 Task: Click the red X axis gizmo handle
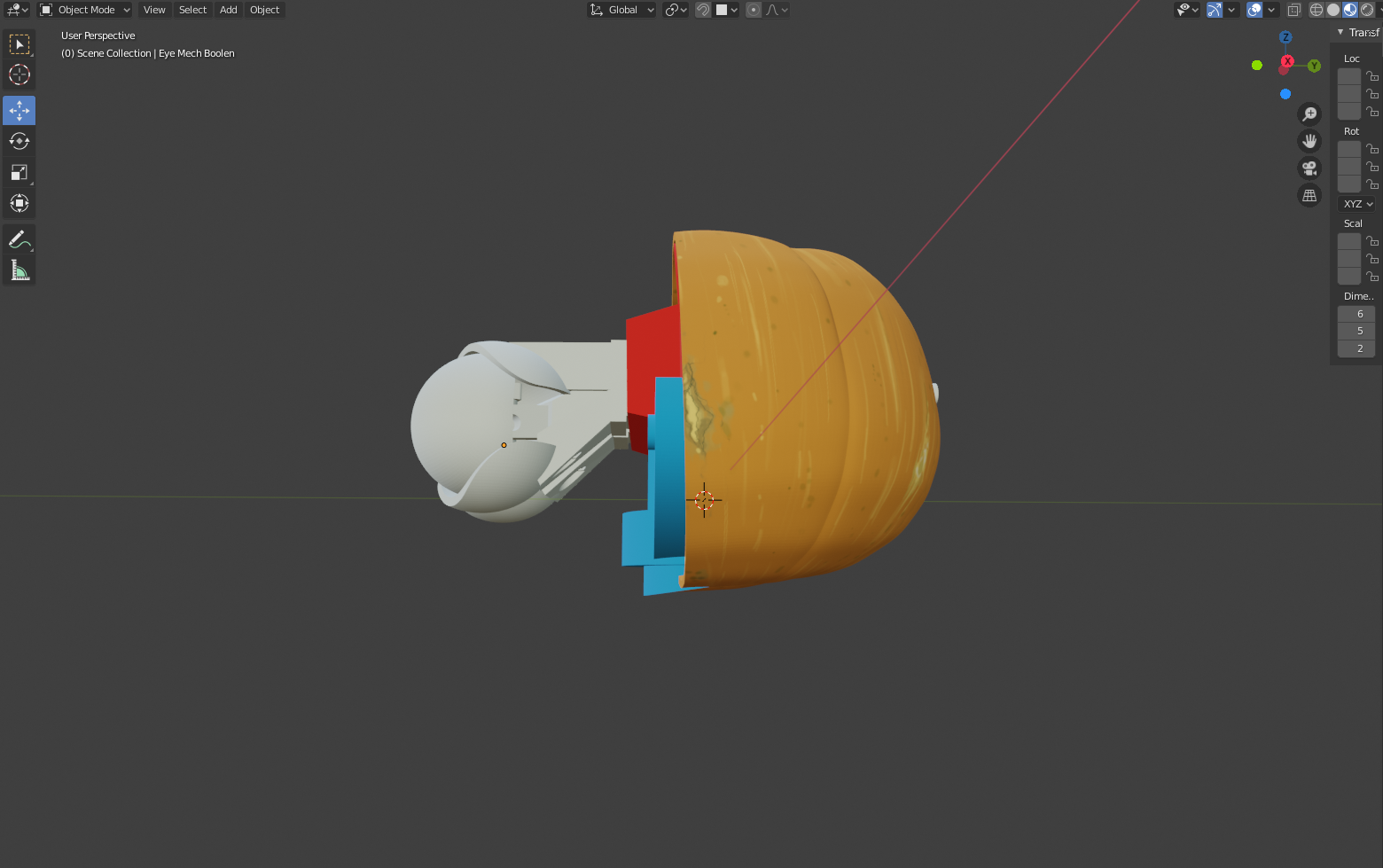1287,61
